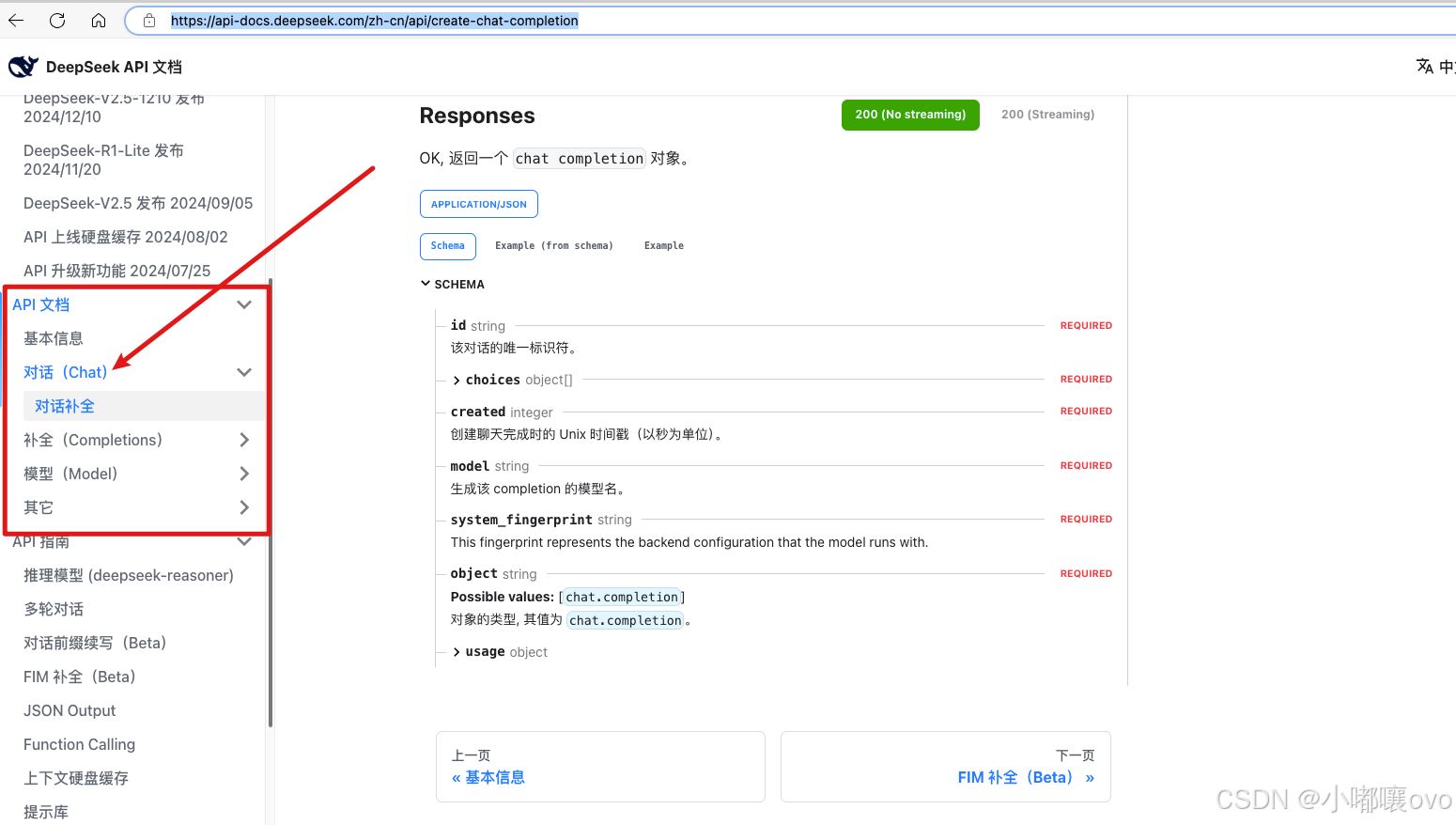Screen dimensions: 1456x825
Task: Expand the choices object[] field
Action: (x=513, y=380)
